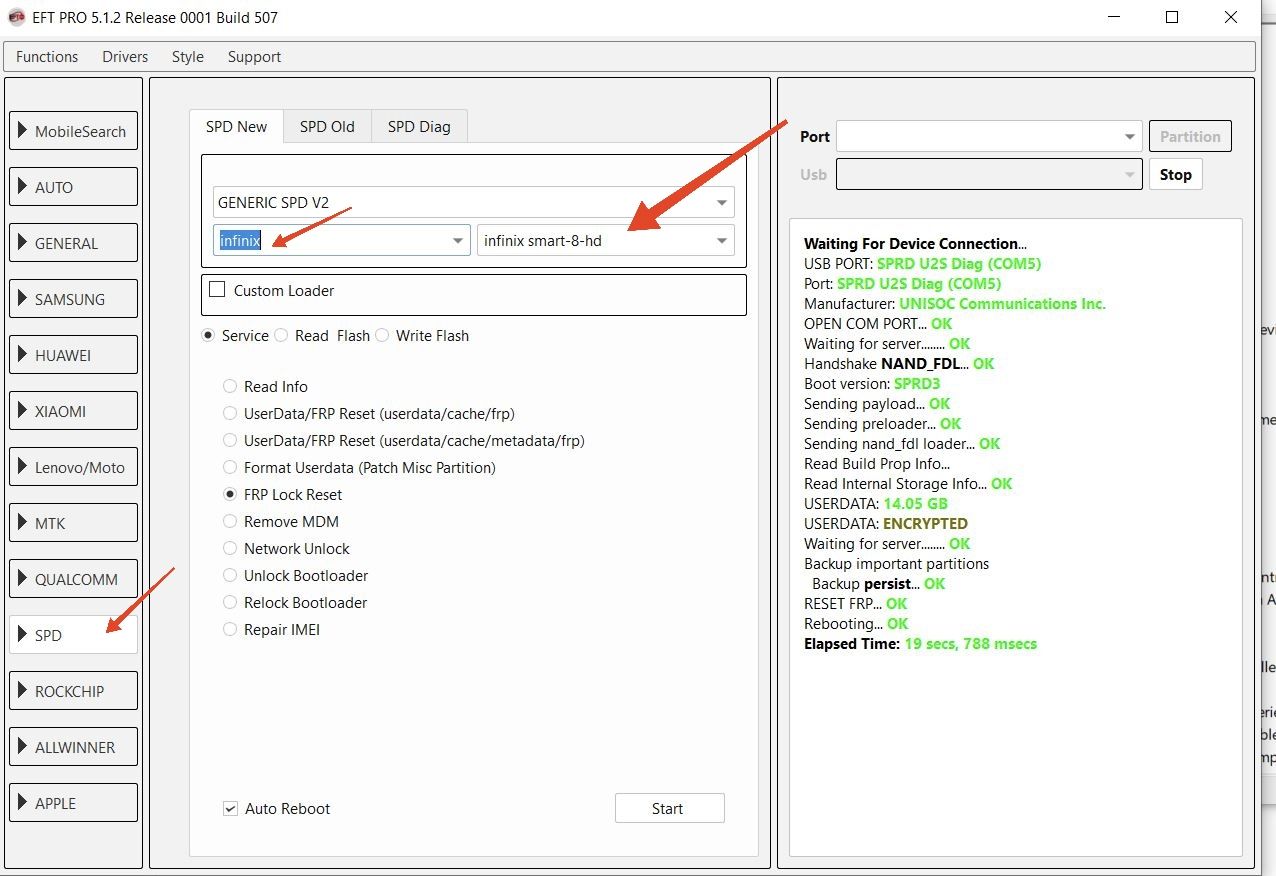Maximize the EFT PRO window

point(1172,17)
